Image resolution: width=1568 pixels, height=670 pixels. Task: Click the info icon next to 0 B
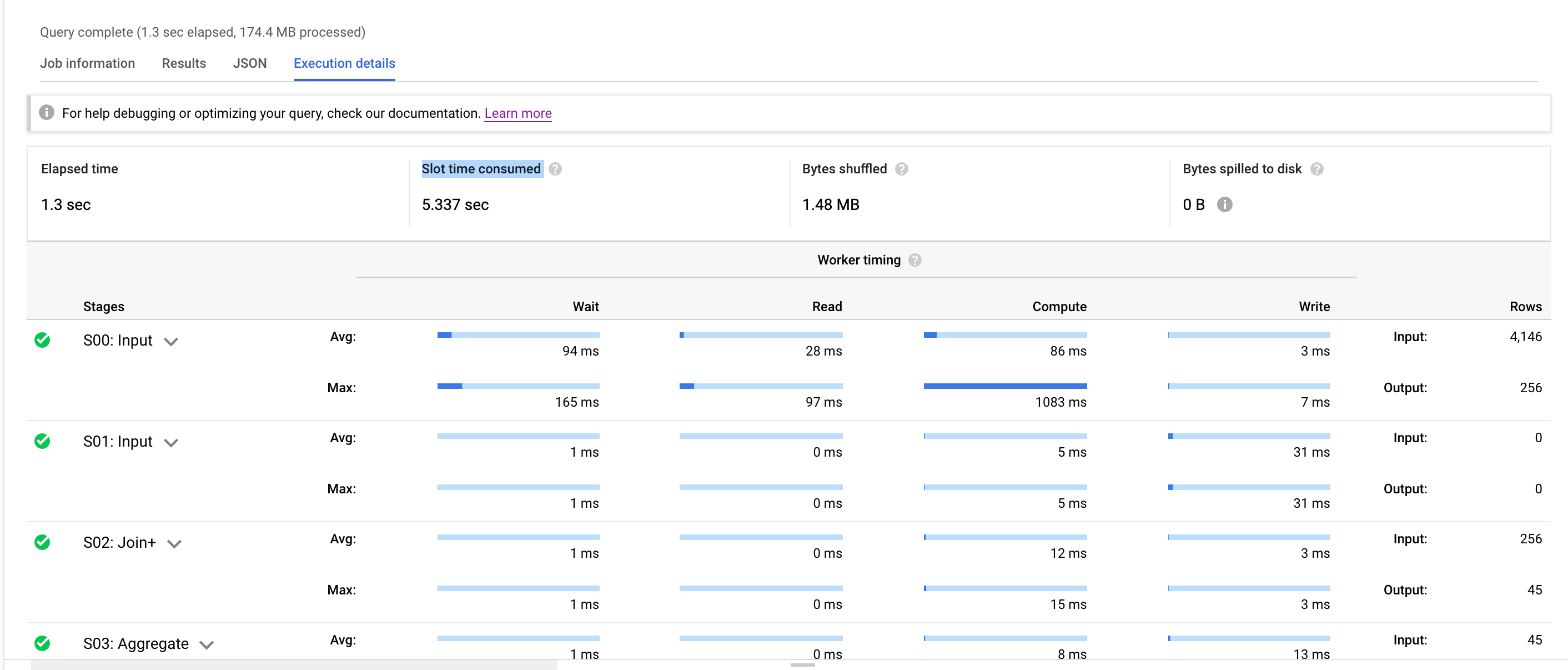(x=1224, y=204)
